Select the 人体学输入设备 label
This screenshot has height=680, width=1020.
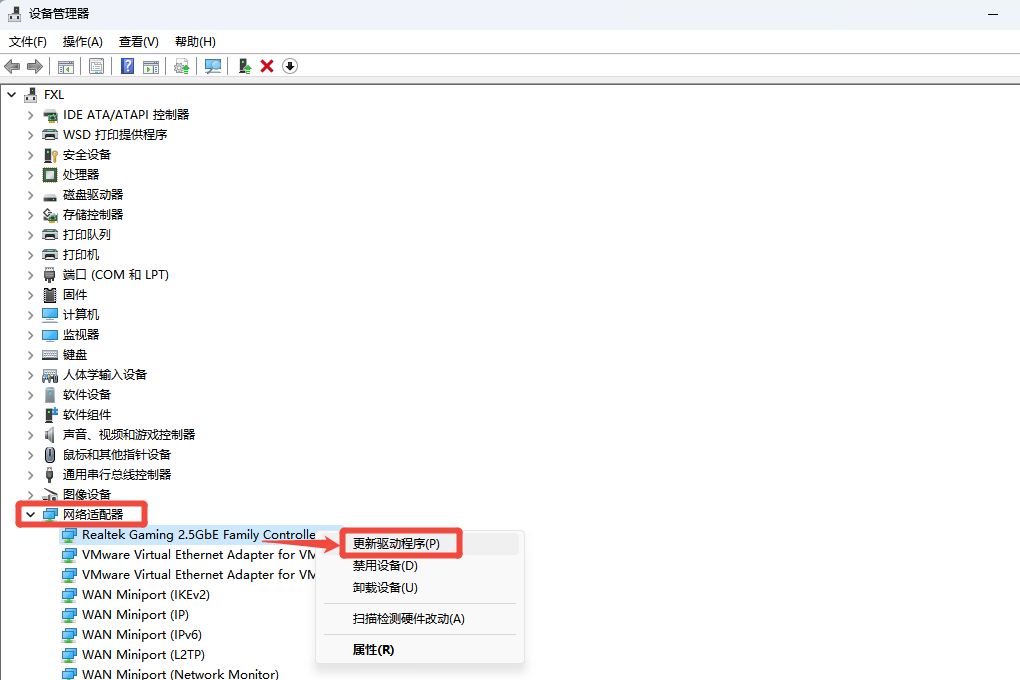(105, 375)
